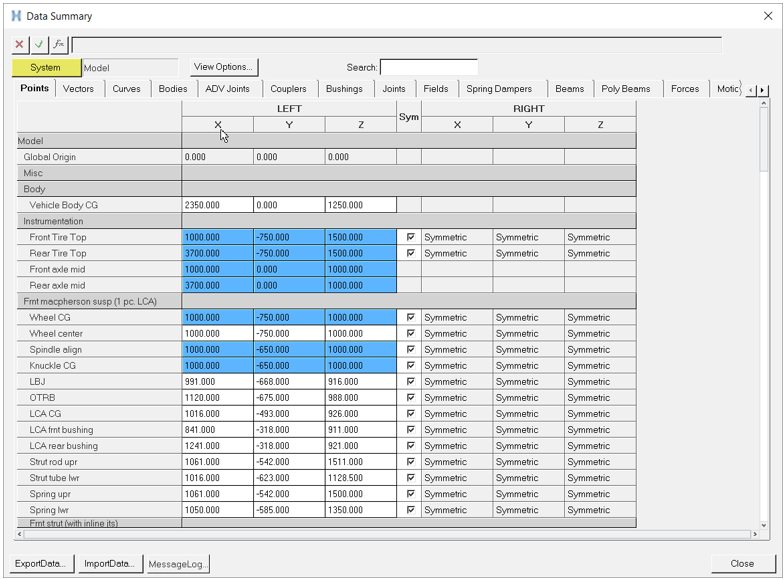
Task: Close the Data Summary window with X
Action: coord(768,16)
